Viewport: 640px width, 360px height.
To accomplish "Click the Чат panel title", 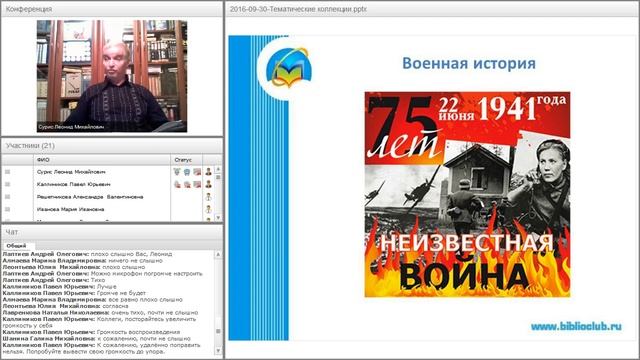I will 11,232.
